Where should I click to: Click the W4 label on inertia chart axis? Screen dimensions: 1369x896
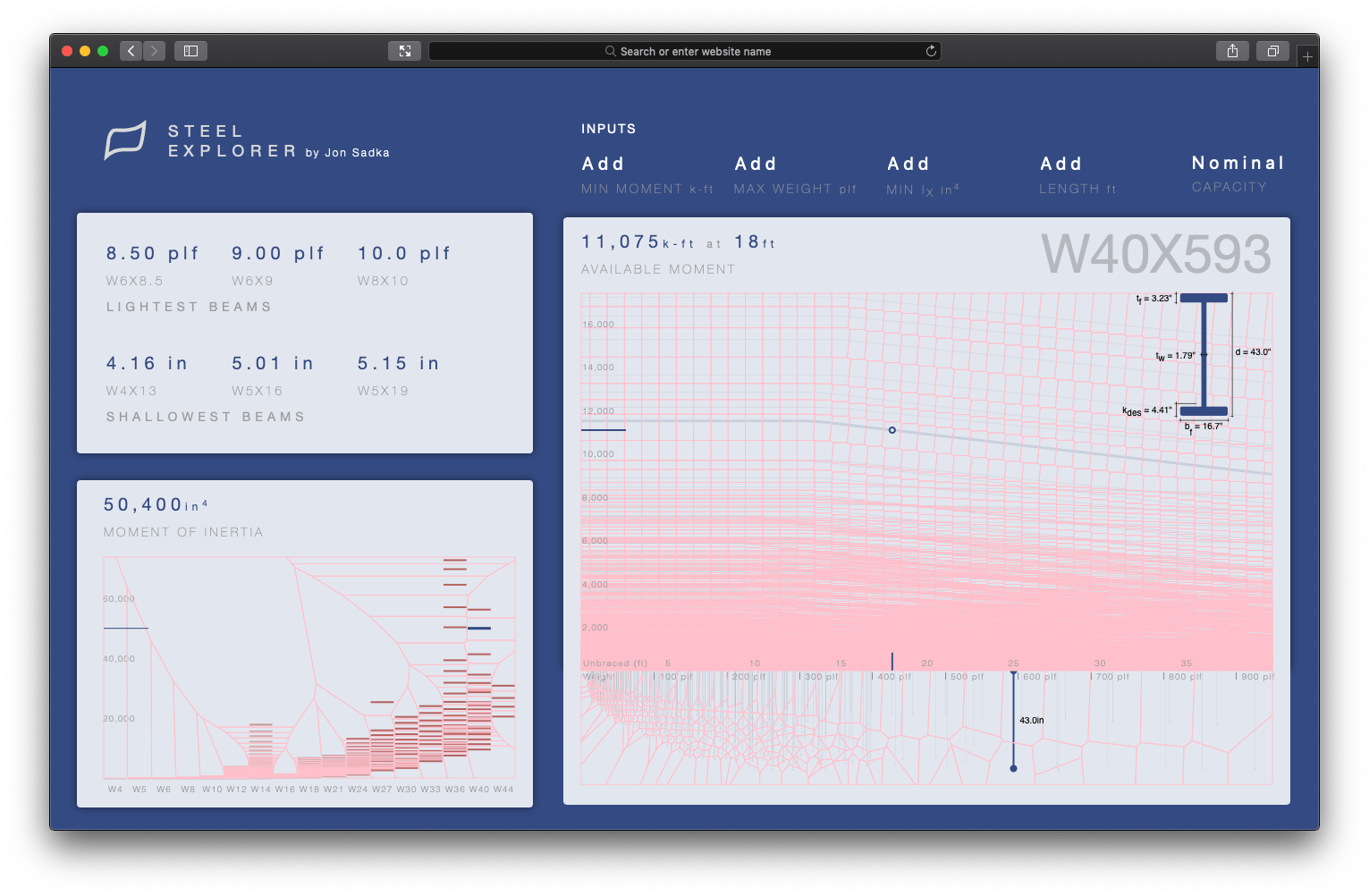(x=115, y=790)
